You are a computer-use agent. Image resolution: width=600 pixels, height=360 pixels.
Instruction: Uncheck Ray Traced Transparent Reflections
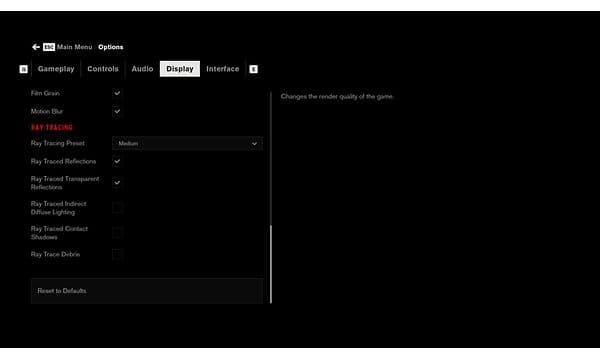tap(117, 183)
